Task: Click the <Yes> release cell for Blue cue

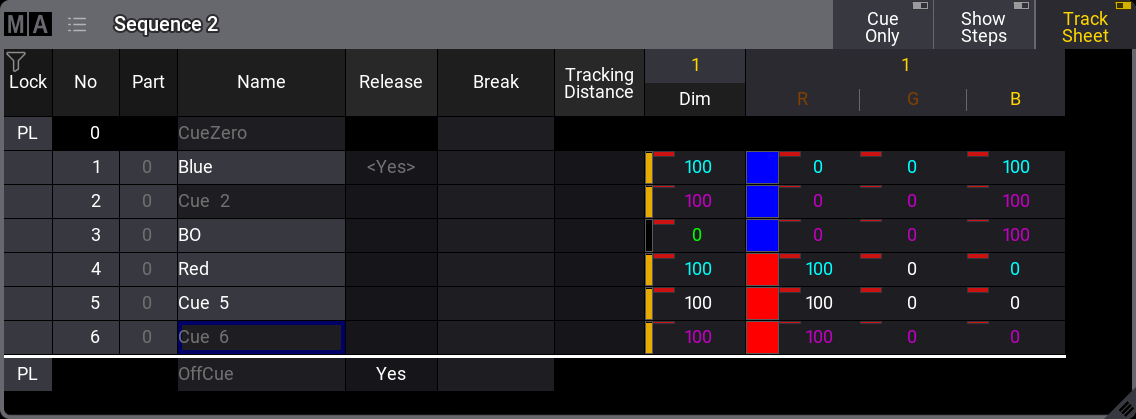Action: [x=391, y=167]
